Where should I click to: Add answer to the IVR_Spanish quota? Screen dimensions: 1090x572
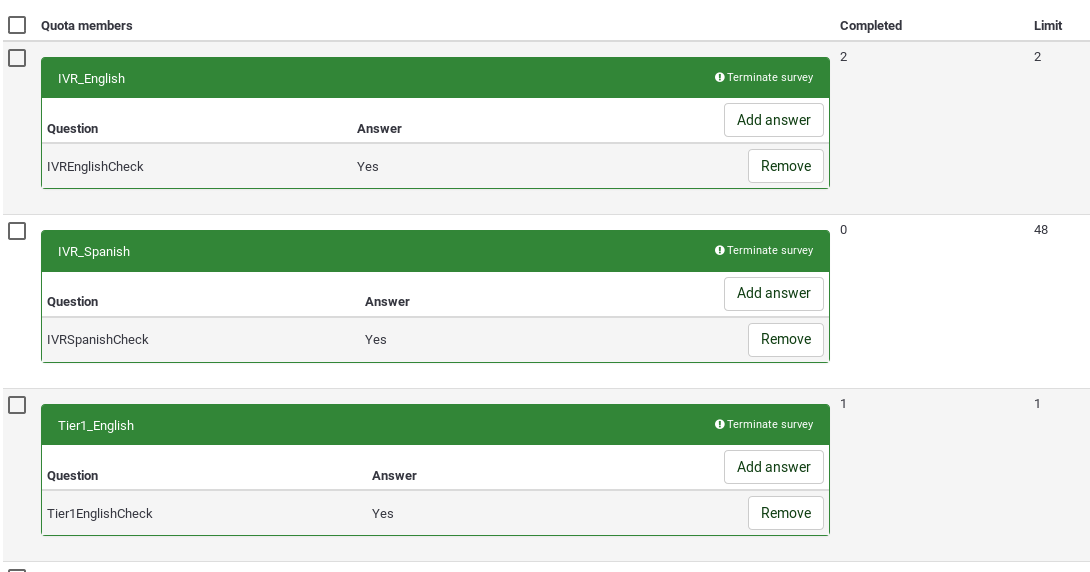click(773, 293)
